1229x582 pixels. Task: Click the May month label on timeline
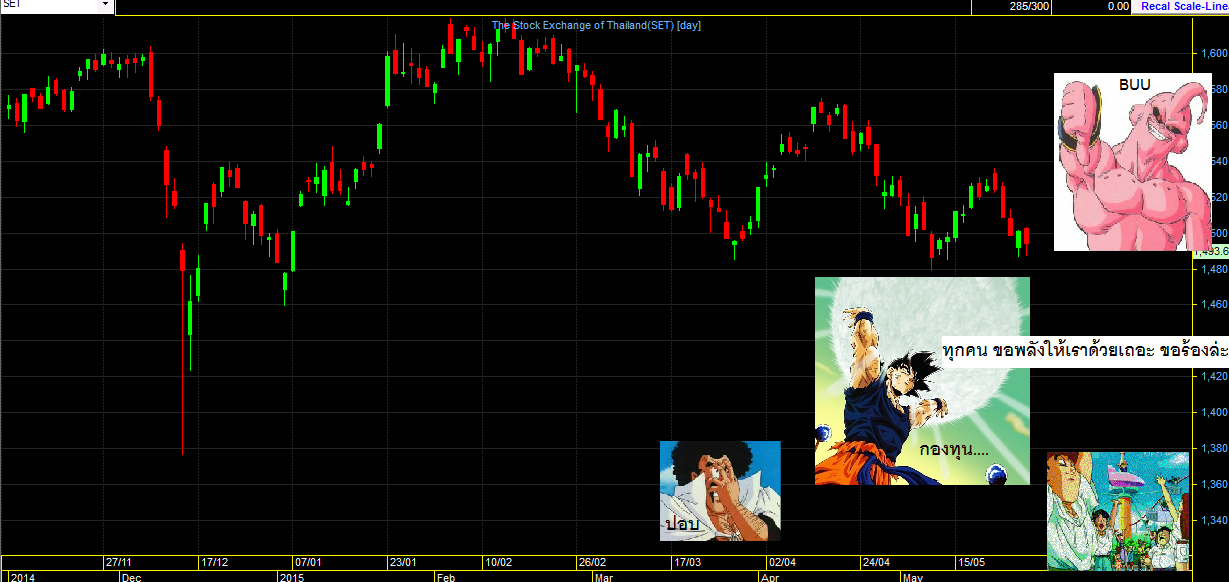(913, 577)
